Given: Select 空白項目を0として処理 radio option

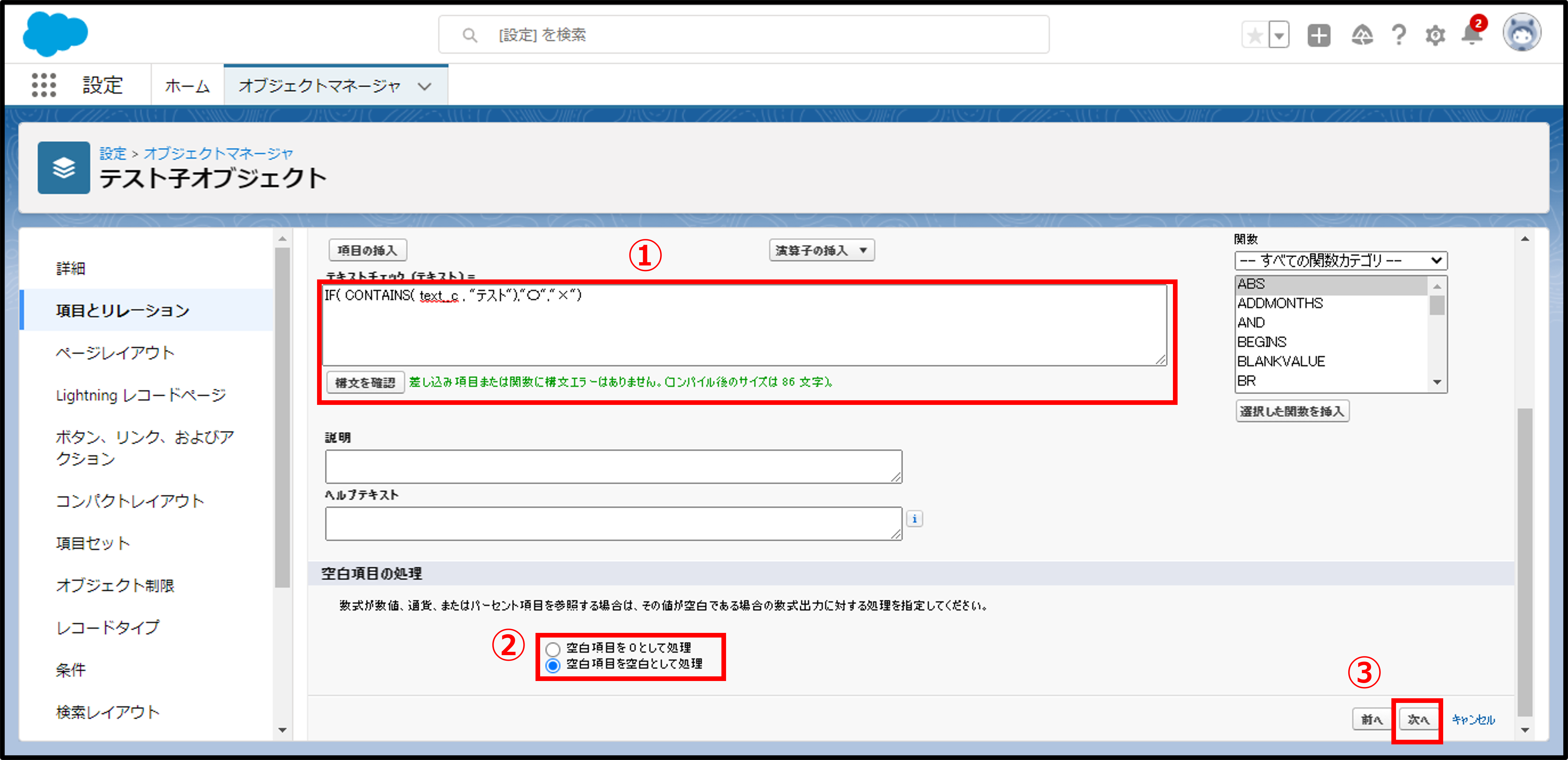Looking at the screenshot, I should pos(553,648).
